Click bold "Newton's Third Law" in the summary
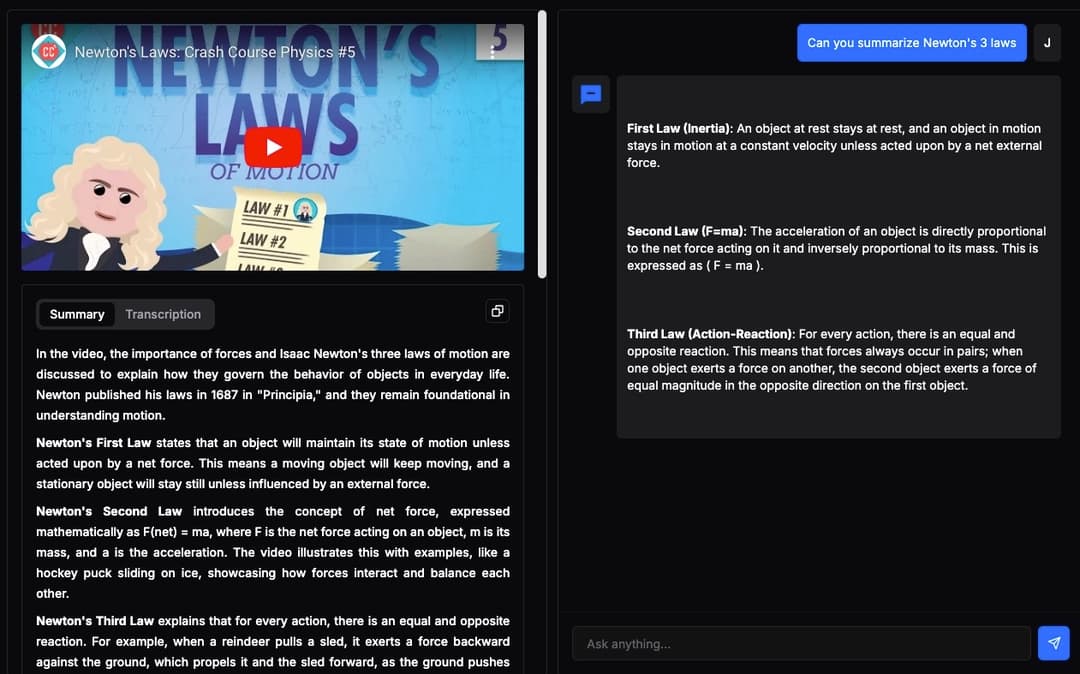1080x674 pixels. 95,621
